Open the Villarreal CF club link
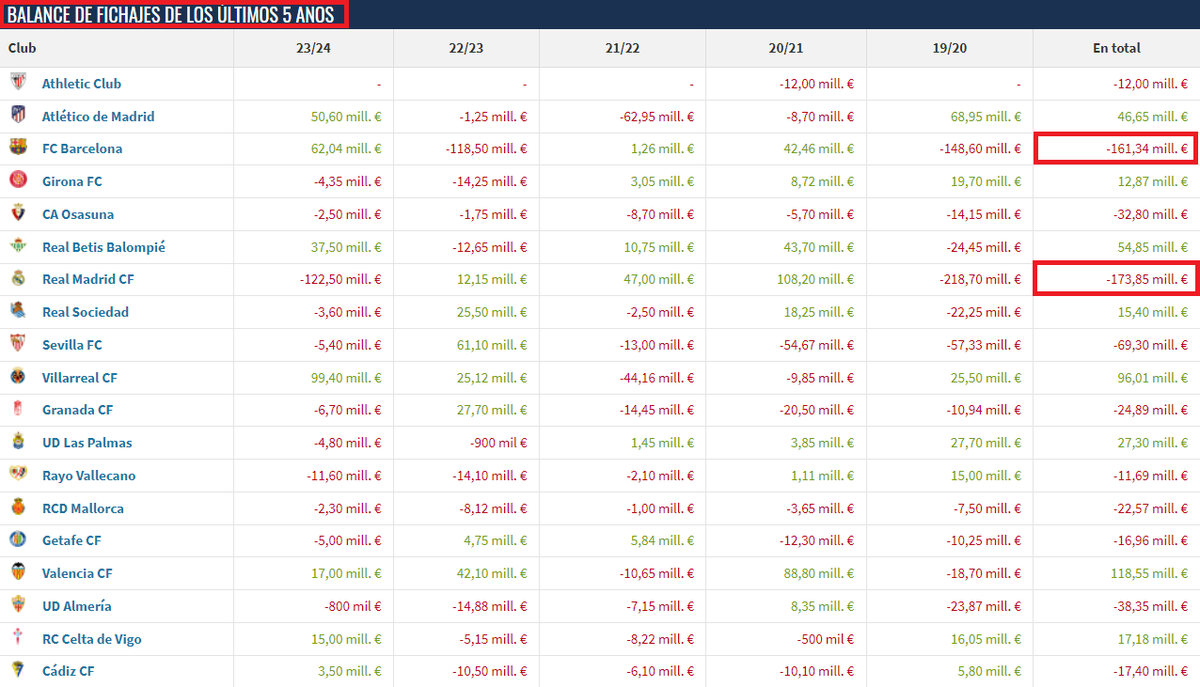Viewport: 1200px width, 687px height. 79,378
